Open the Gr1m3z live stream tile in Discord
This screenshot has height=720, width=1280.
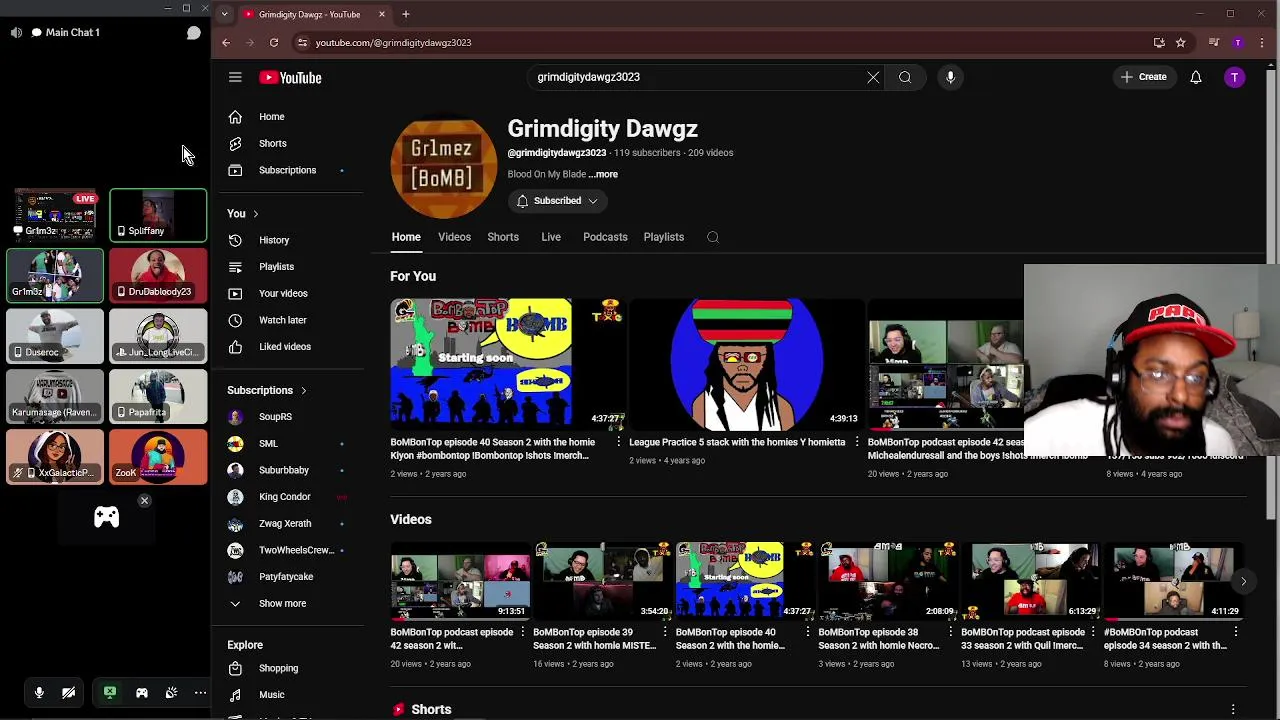[x=55, y=215]
